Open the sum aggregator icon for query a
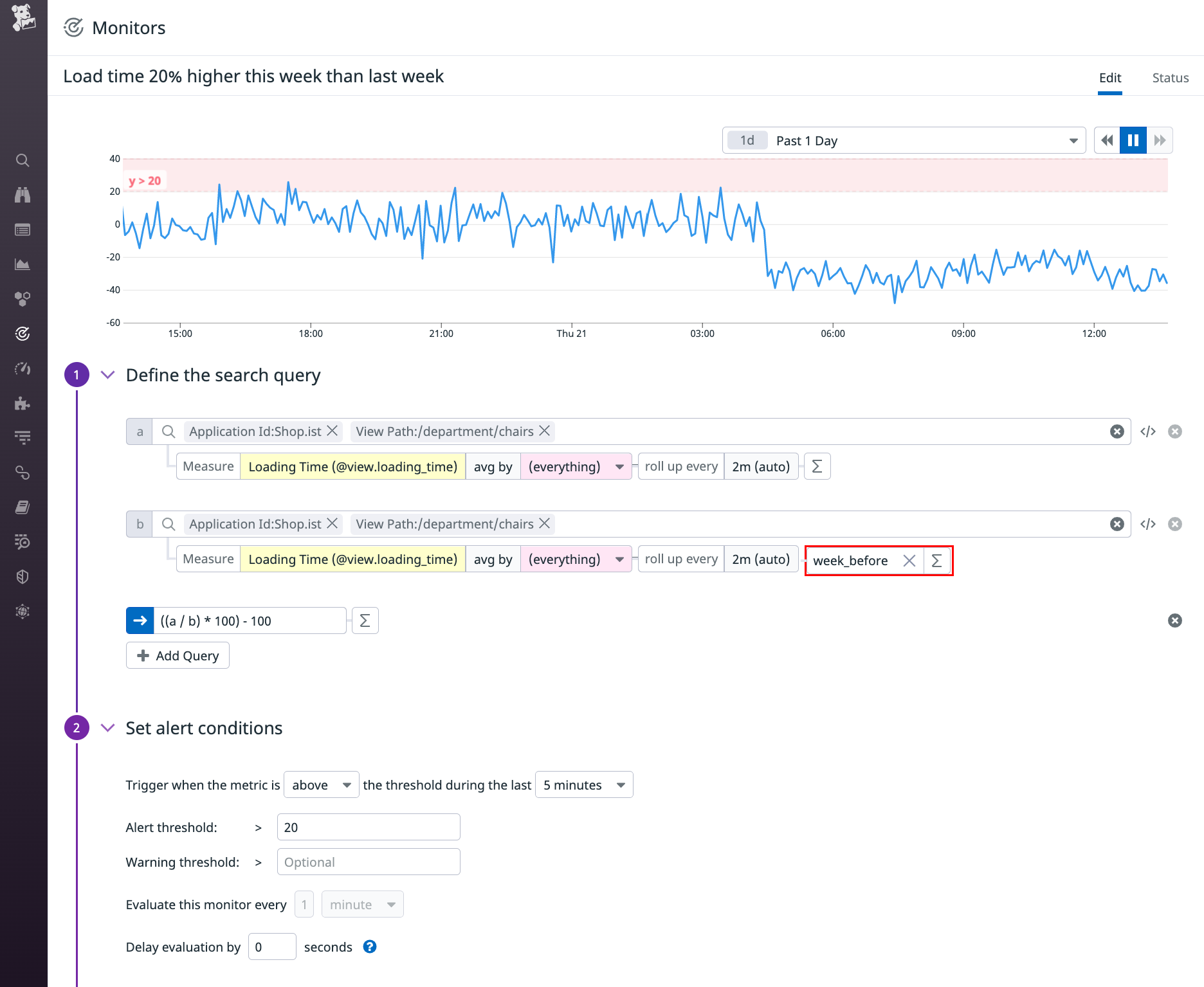 click(x=817, y=466)
